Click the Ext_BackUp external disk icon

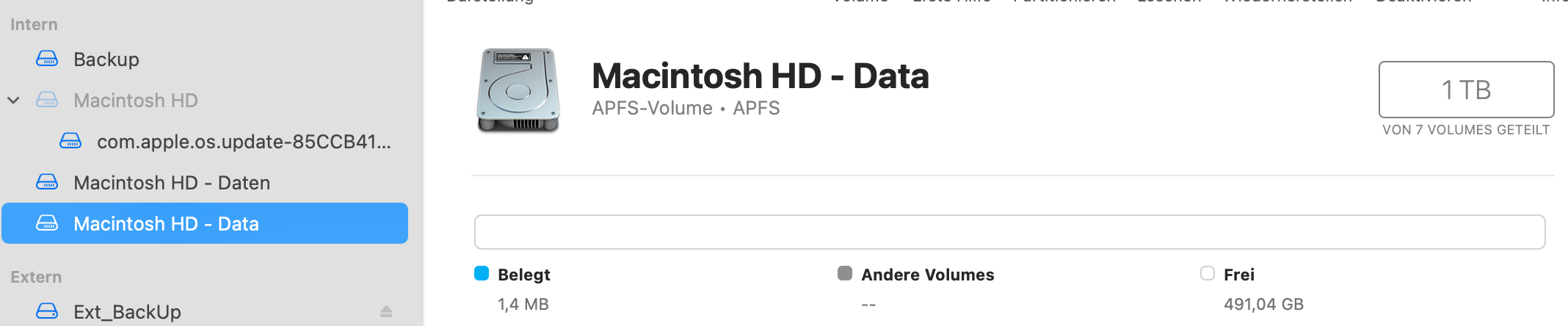point(47,311)
